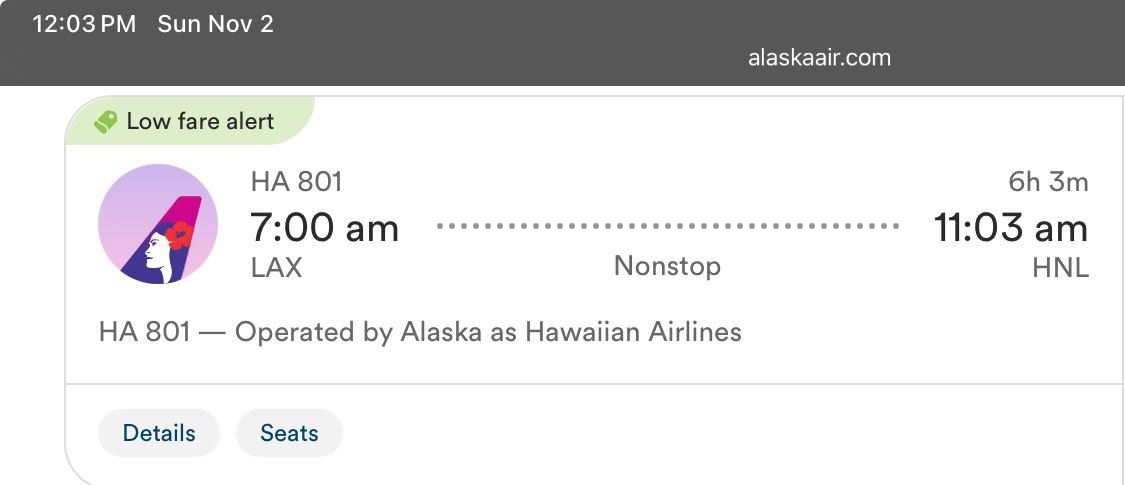Click the dotted flight route line

[666, 227]
